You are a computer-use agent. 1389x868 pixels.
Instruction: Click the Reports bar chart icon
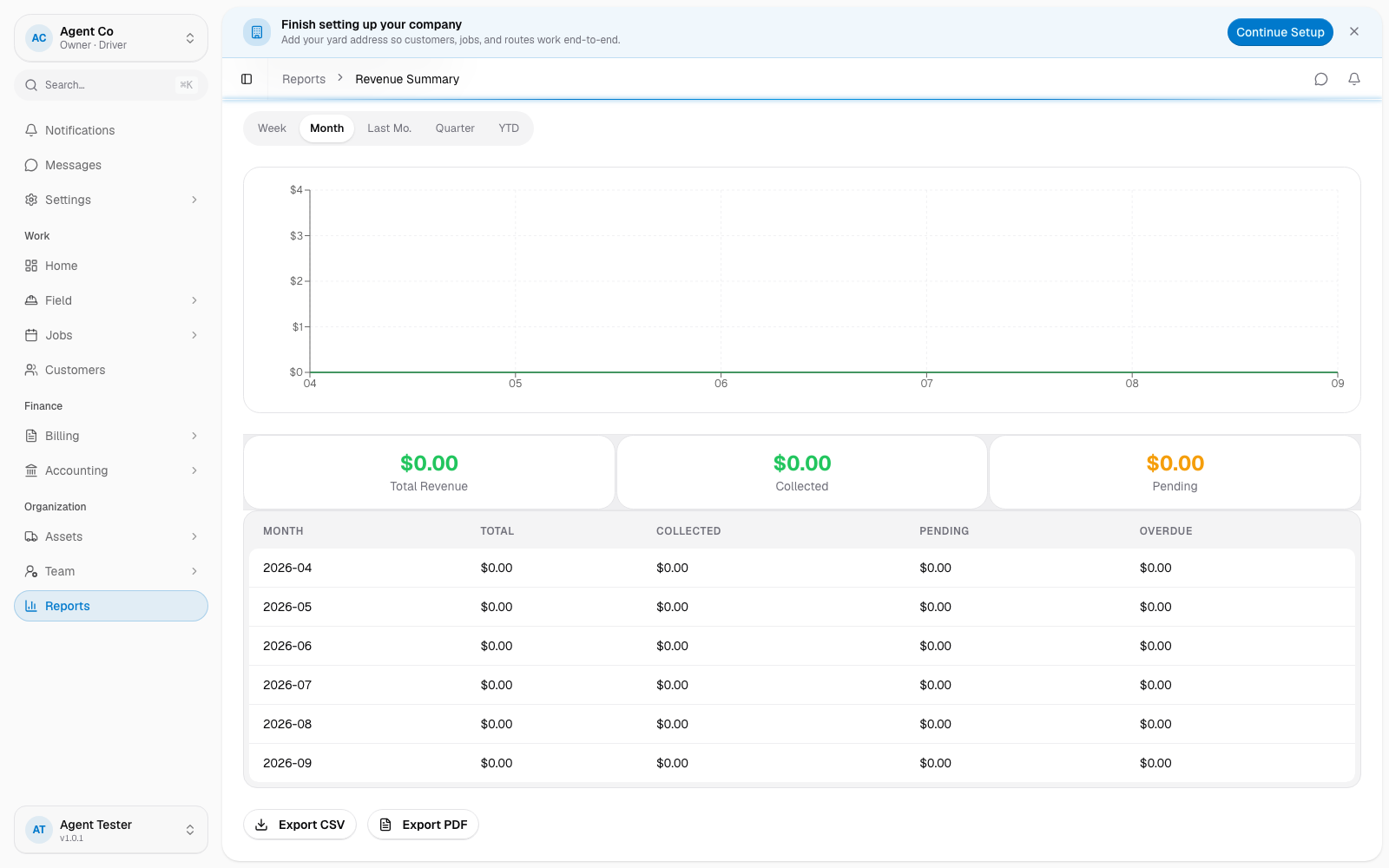31,606
